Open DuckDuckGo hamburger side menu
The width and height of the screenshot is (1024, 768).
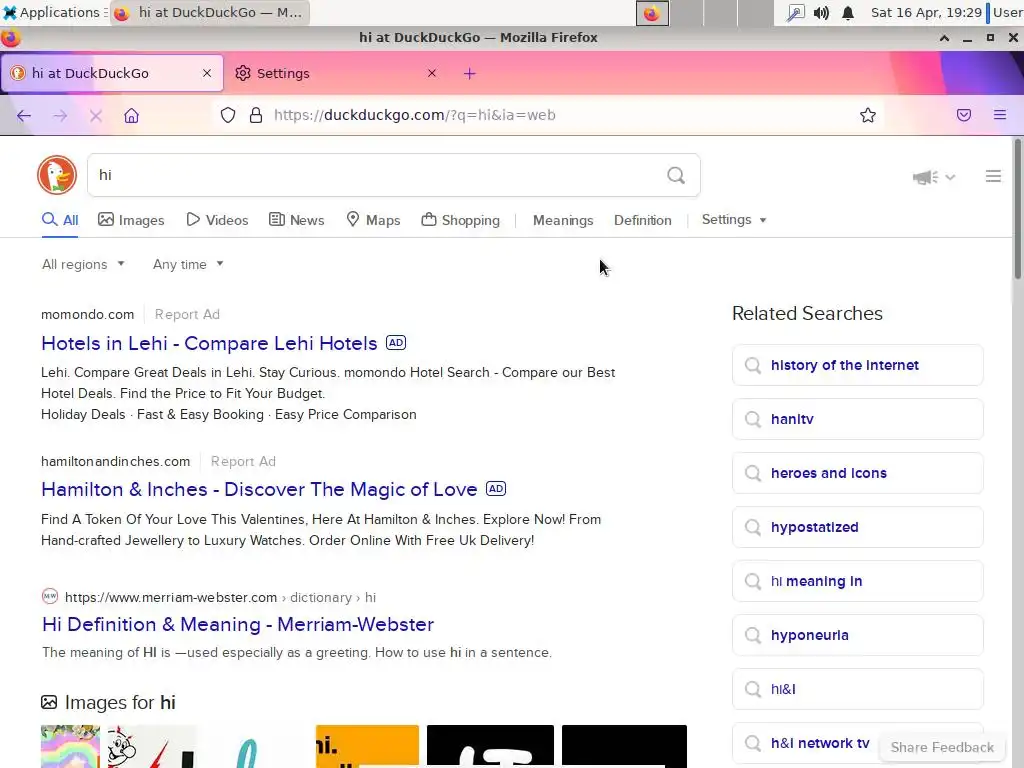coord(993,176)
